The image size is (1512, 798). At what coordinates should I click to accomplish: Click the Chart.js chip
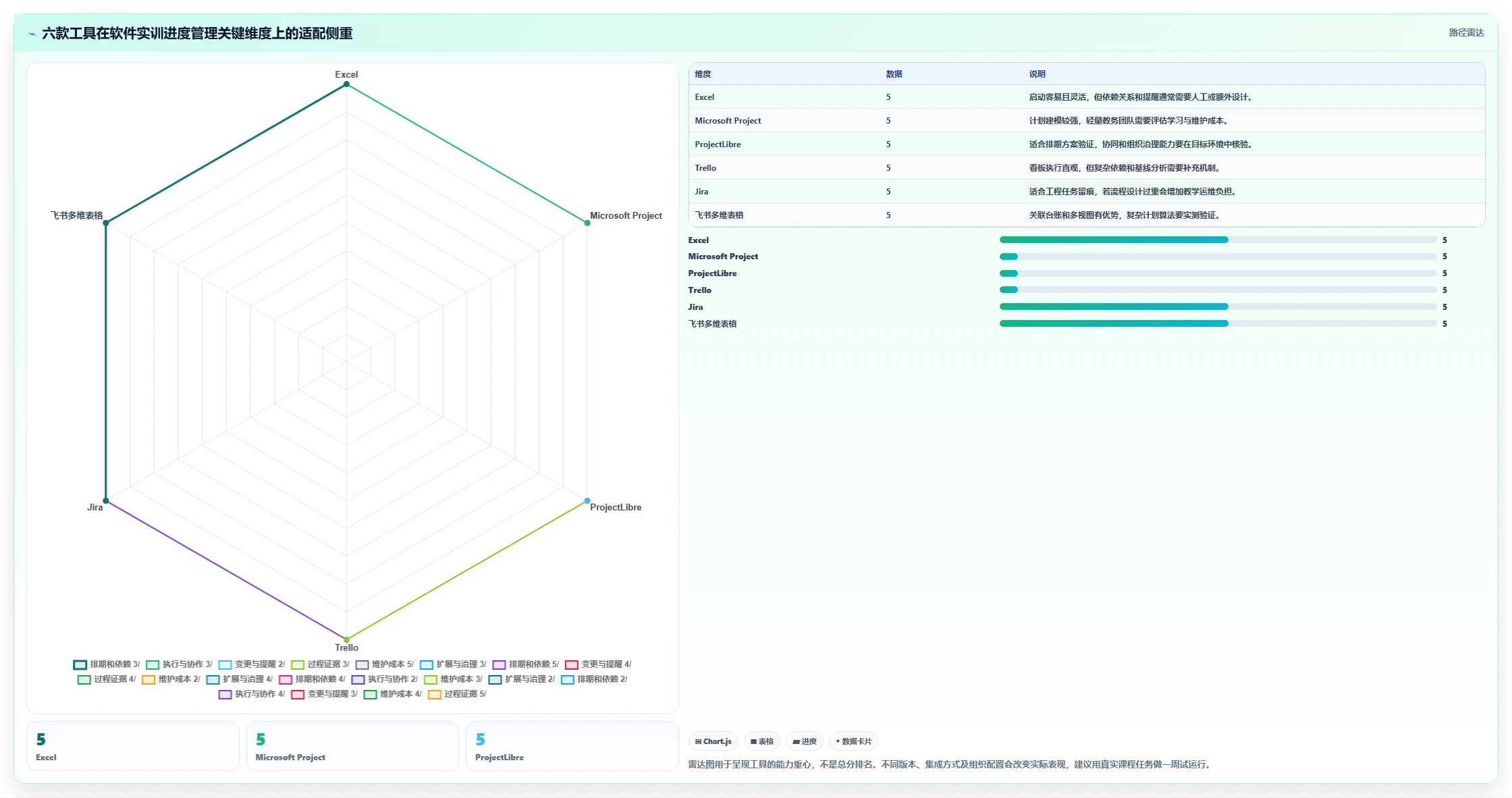713,741
